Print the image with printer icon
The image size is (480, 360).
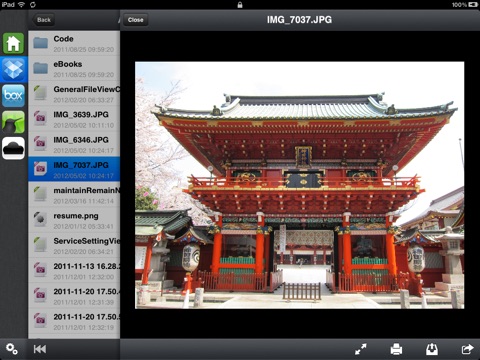coord(396,349)
